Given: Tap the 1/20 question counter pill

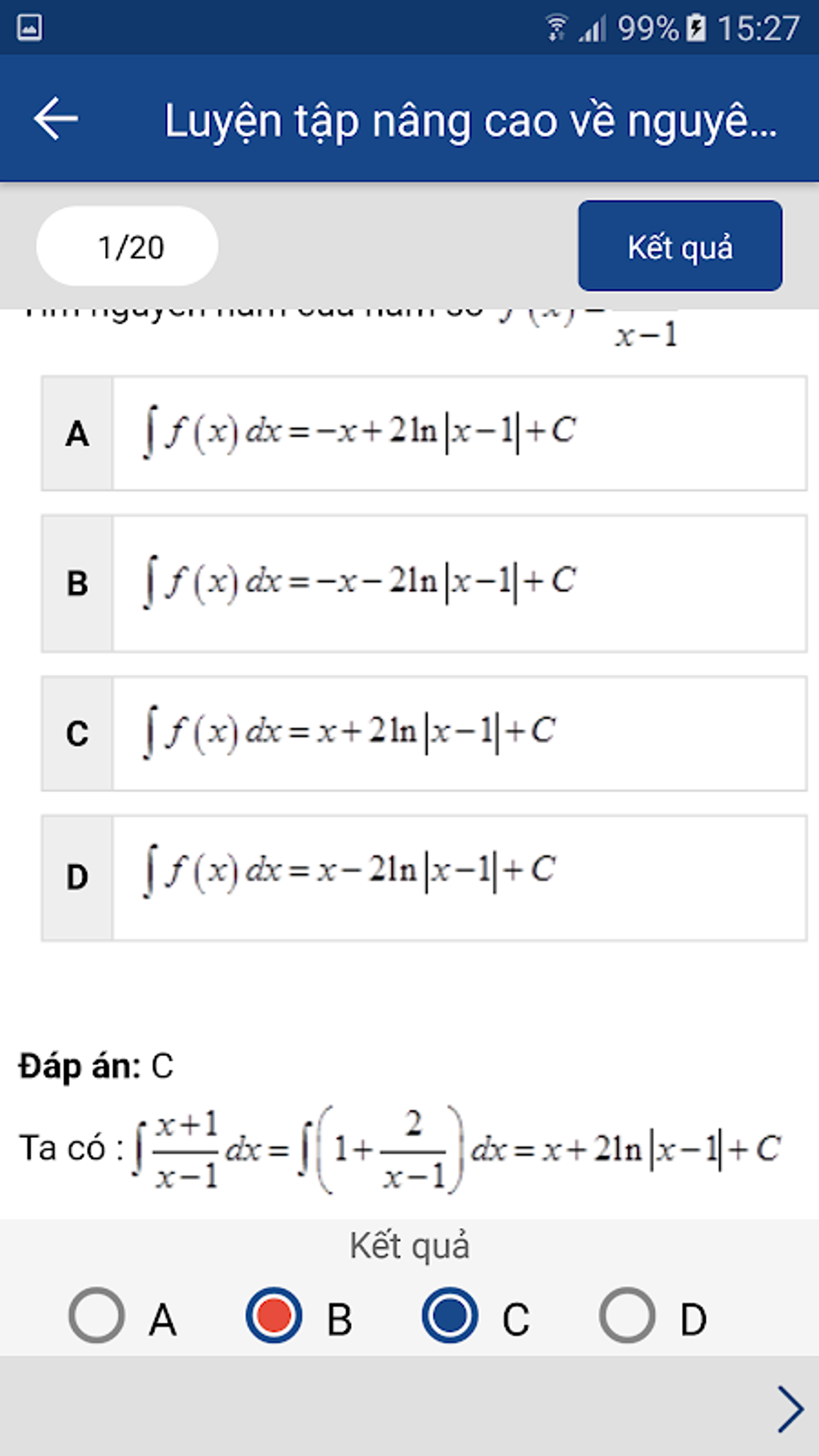Looking at the screenshot, I should tap(127, 247).
